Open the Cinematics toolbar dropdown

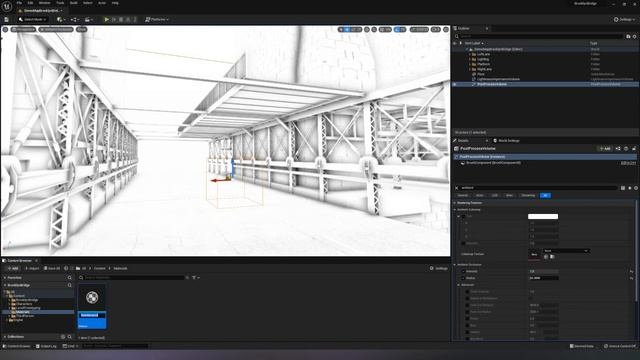click(88, 19)
